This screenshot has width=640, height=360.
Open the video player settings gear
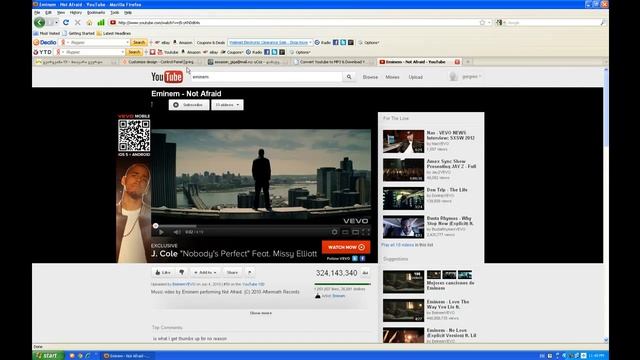334,232
